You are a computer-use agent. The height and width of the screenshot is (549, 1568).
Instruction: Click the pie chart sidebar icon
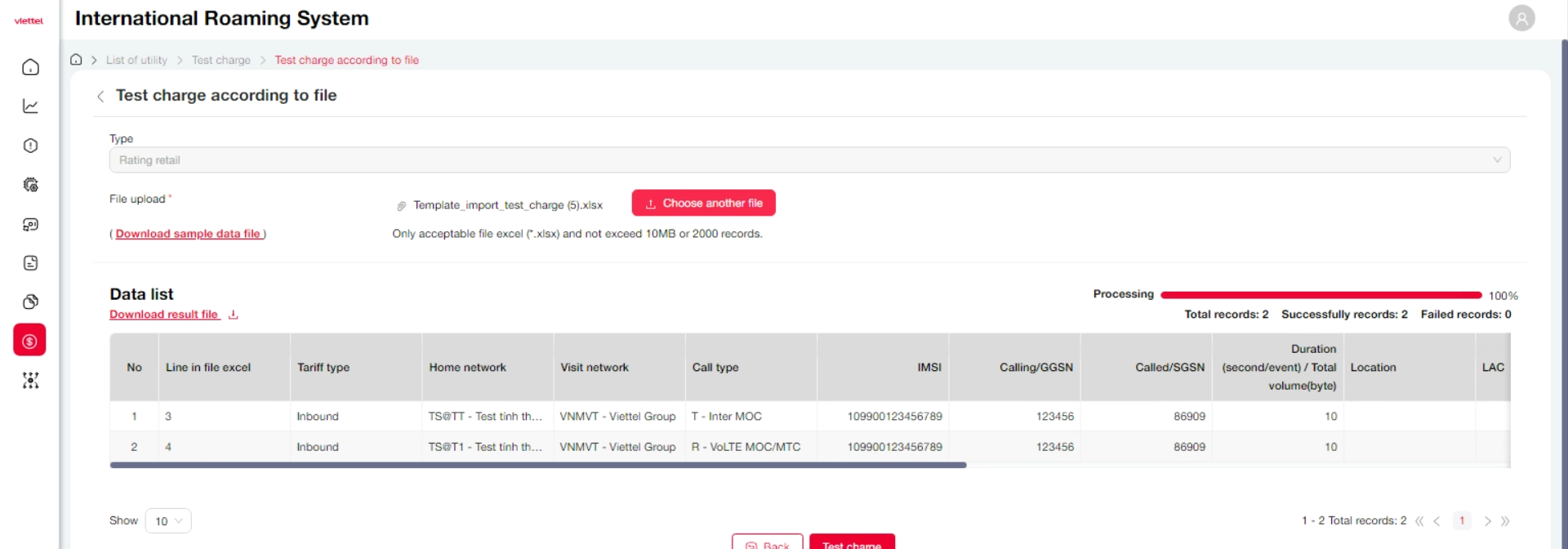(x=30, y=302)
